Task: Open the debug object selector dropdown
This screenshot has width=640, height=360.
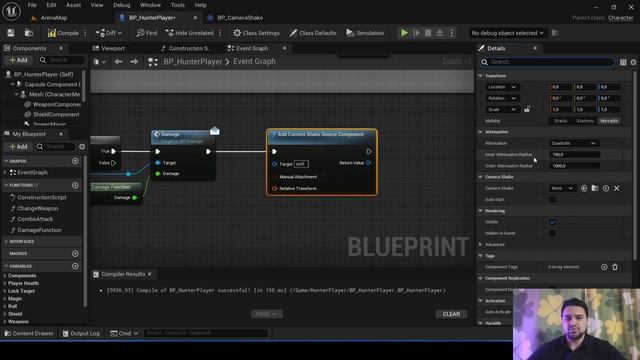Action: [507, 33]
